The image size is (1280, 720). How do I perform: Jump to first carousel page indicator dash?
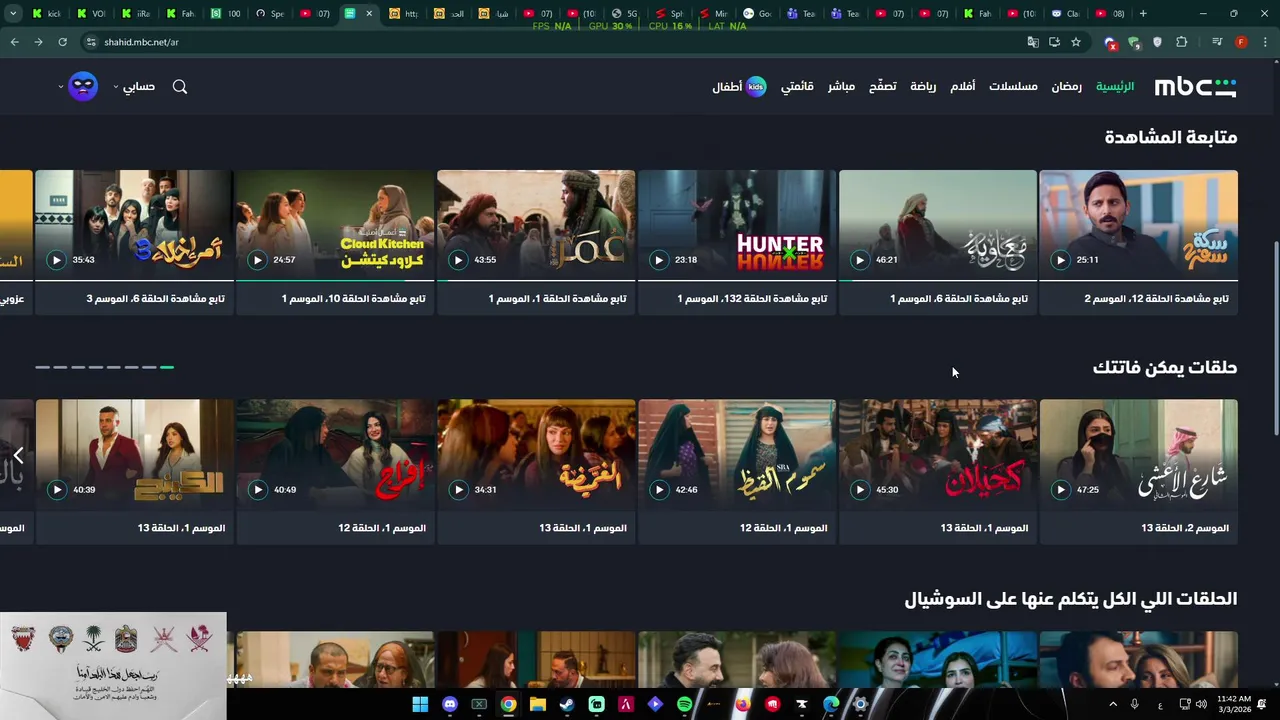(42, 367)
